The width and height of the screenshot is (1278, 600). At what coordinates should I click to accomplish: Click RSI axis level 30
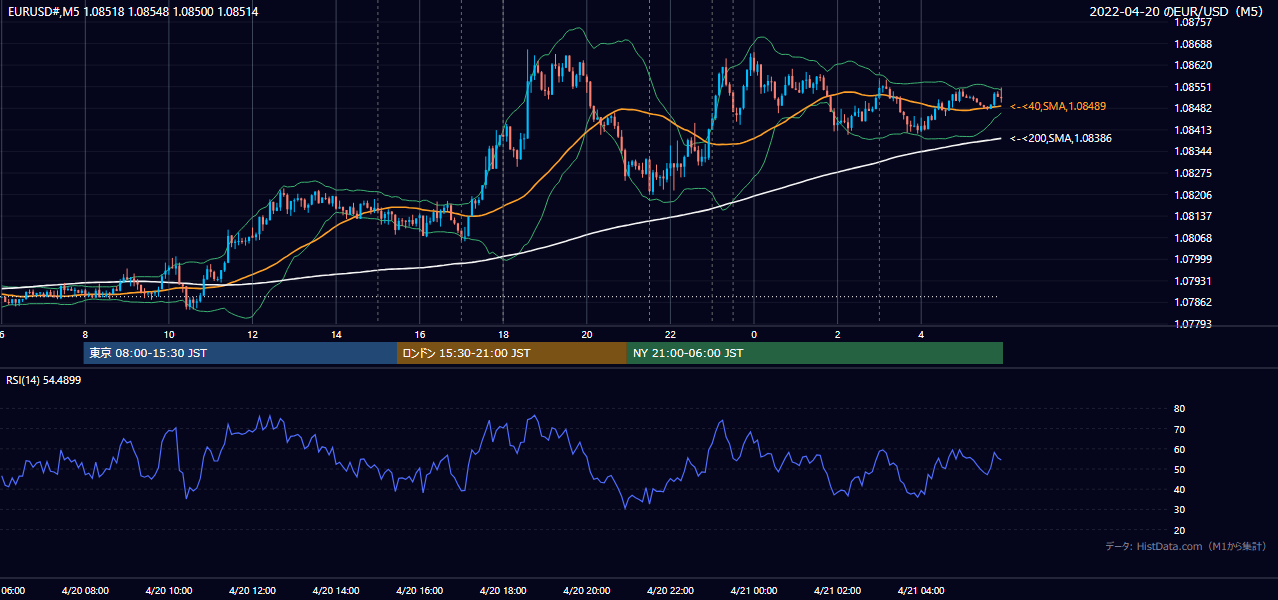[1179, 510]
